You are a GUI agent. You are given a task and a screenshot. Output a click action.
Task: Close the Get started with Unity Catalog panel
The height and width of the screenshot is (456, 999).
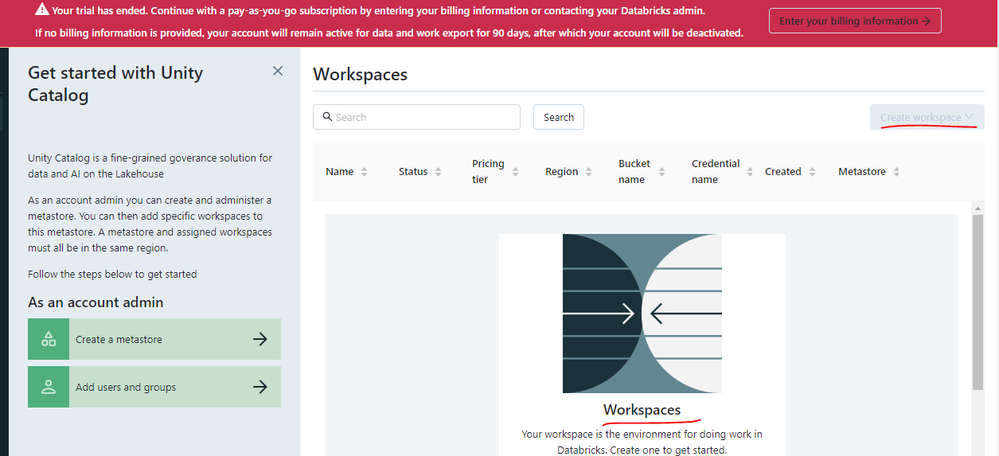[x=278, y=71]
